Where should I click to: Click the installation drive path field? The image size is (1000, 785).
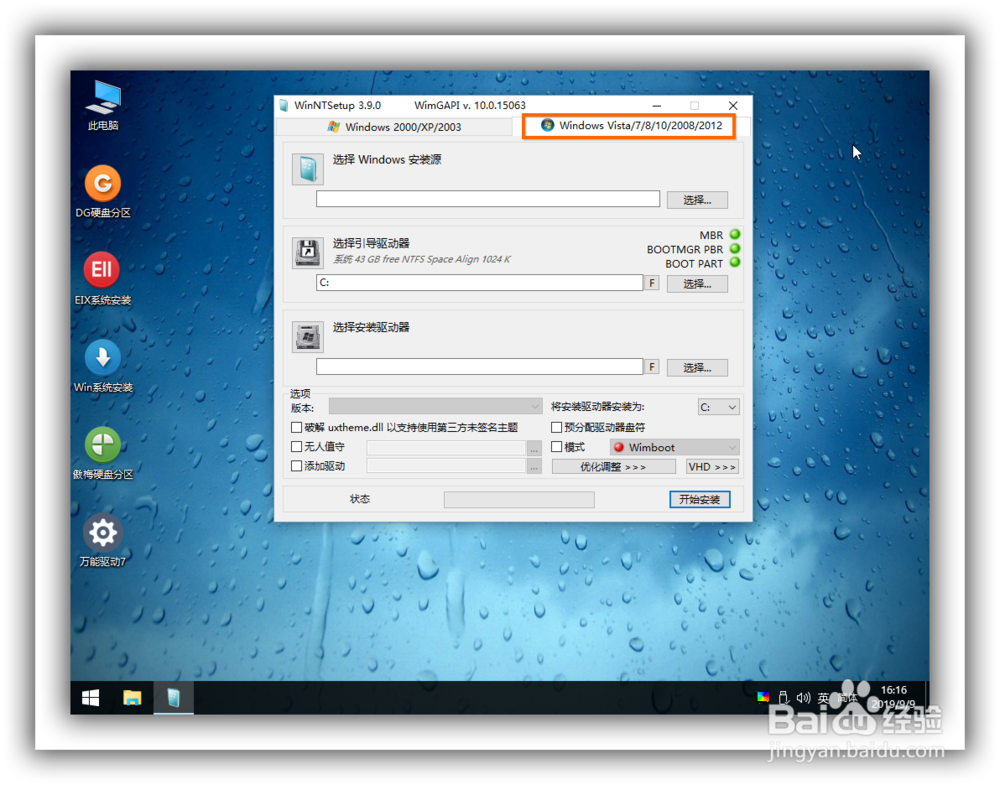pyautogui.click(x=480, y=366)
